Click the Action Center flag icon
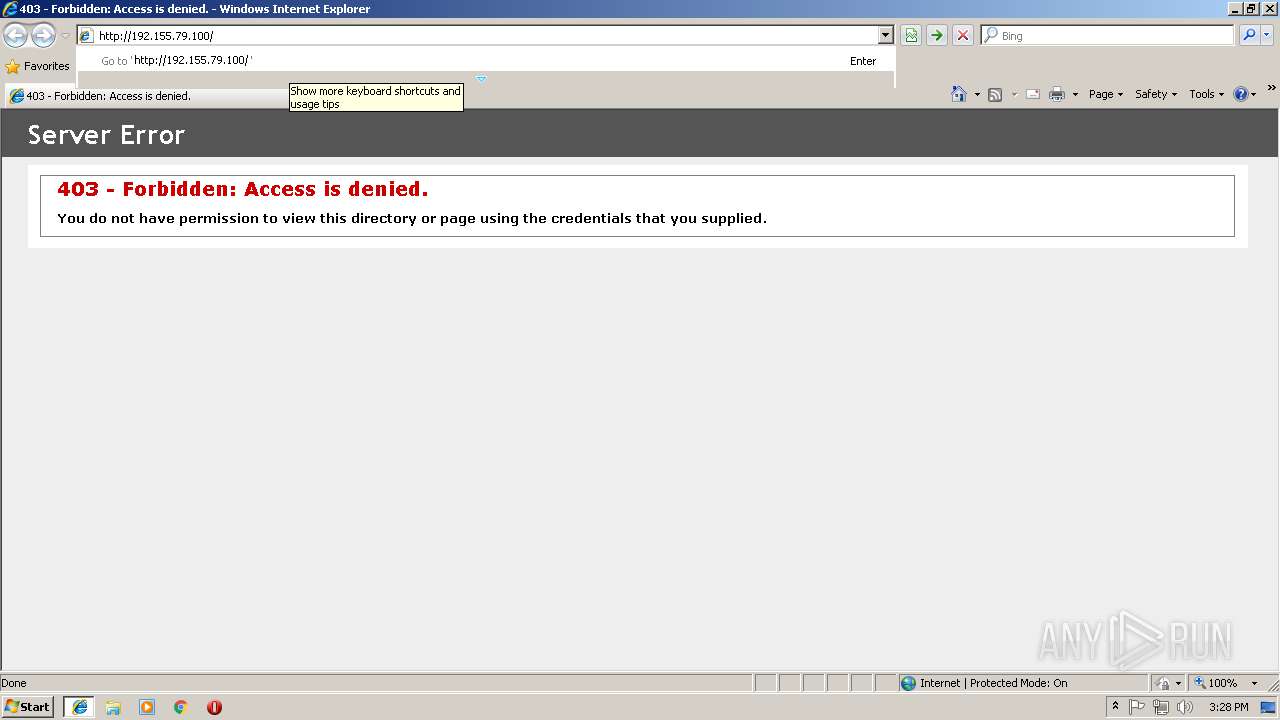Screen dimensions: 1280x720 click(1137, 707)
